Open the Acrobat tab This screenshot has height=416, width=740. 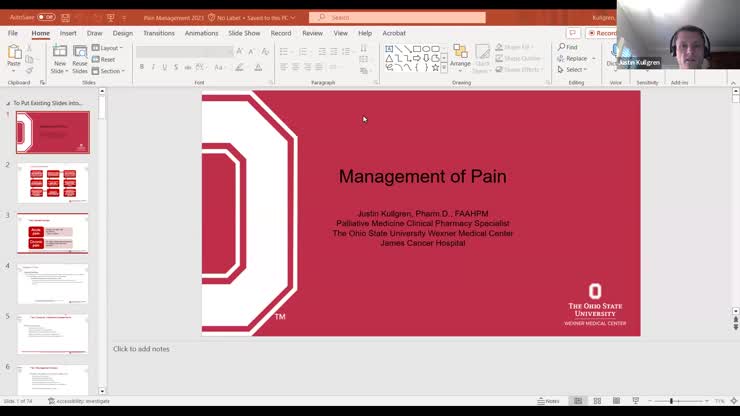(394, 33)
